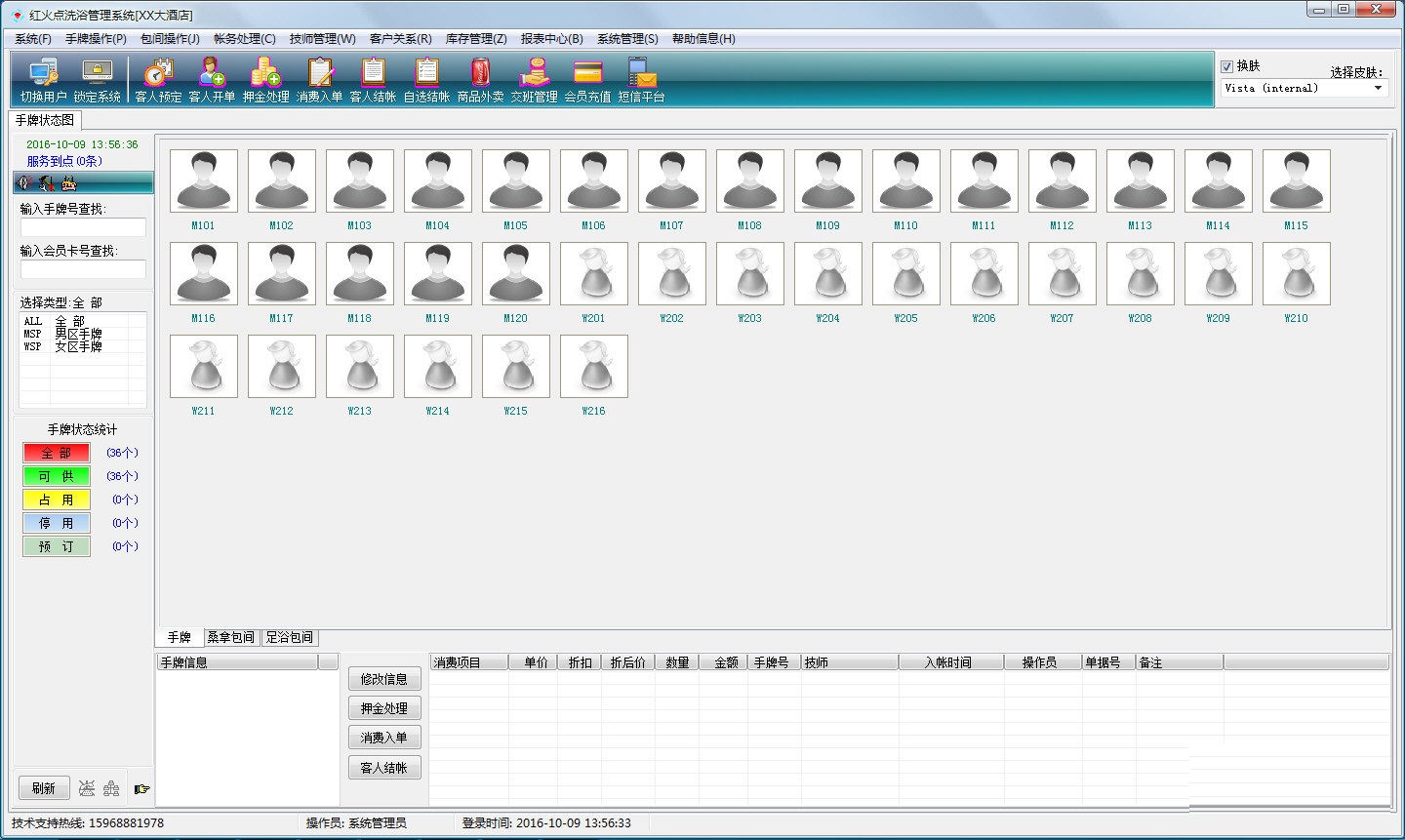Open the 报表中心(B) menu
The width and height of the screenshot is (1405, 840).
551,39
